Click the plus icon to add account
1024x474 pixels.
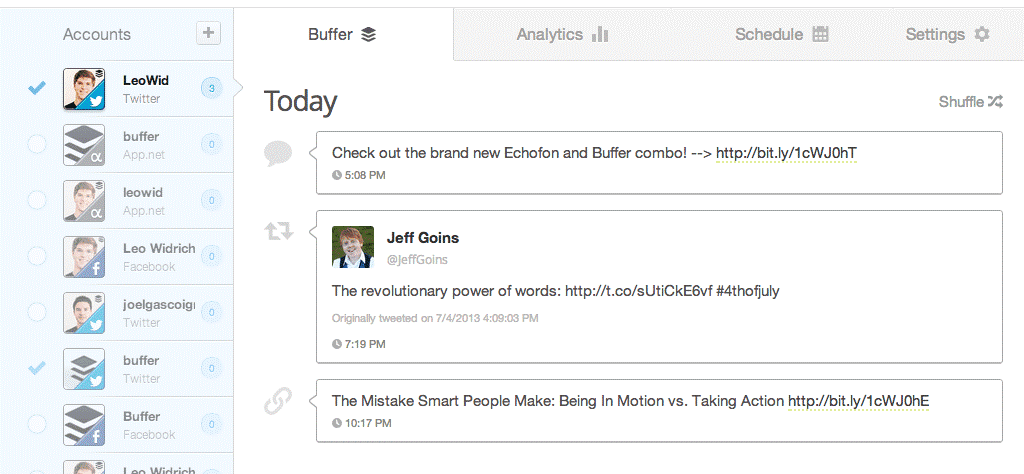208,33
